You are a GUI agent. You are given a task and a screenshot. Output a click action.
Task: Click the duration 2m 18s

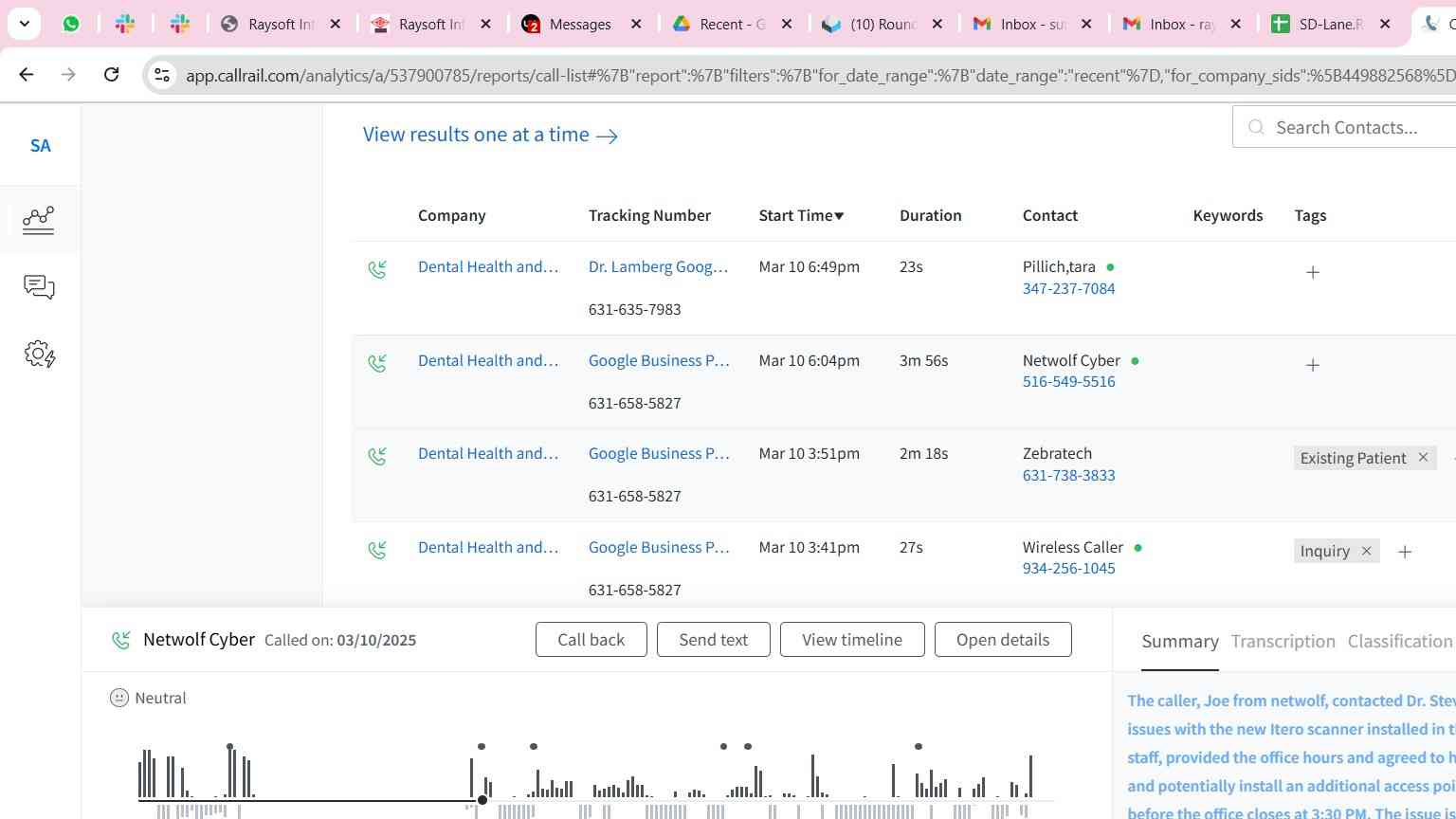coord(924,454)
